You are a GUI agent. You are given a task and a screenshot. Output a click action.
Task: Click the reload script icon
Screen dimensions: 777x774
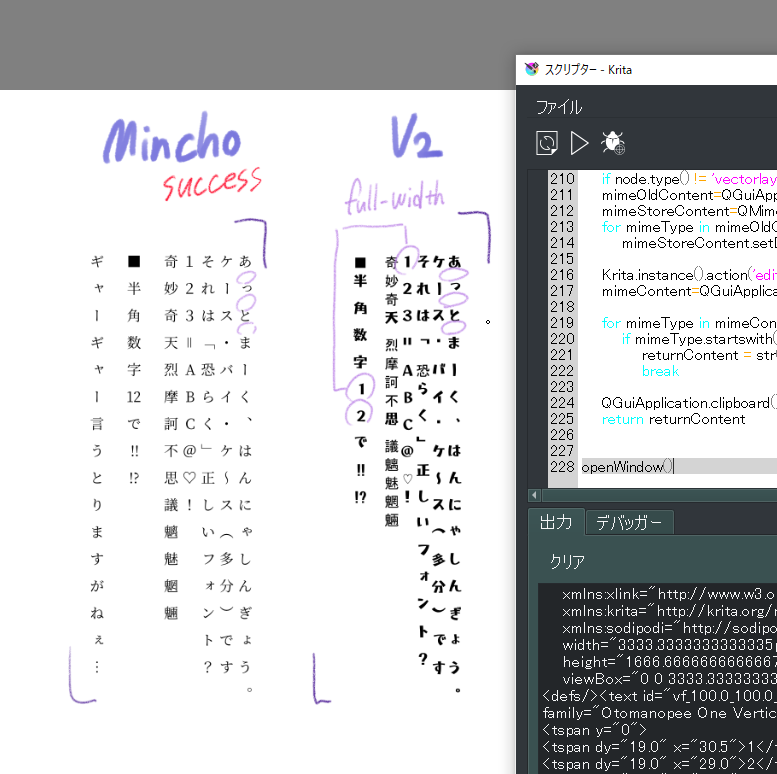pos(547,143)
